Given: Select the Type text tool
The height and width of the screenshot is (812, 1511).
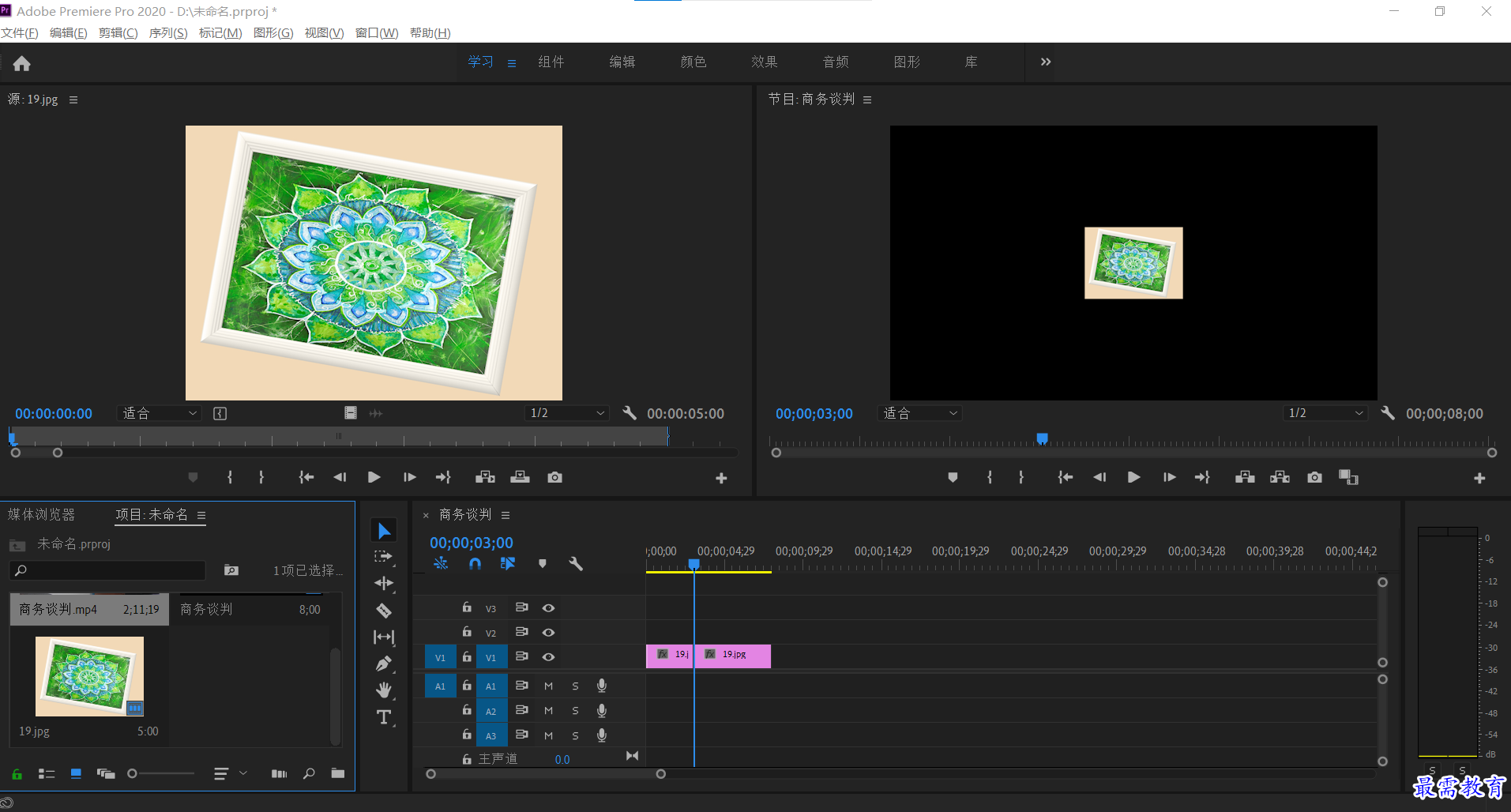Looking at the screenshot, I should [x=384, y=717].
